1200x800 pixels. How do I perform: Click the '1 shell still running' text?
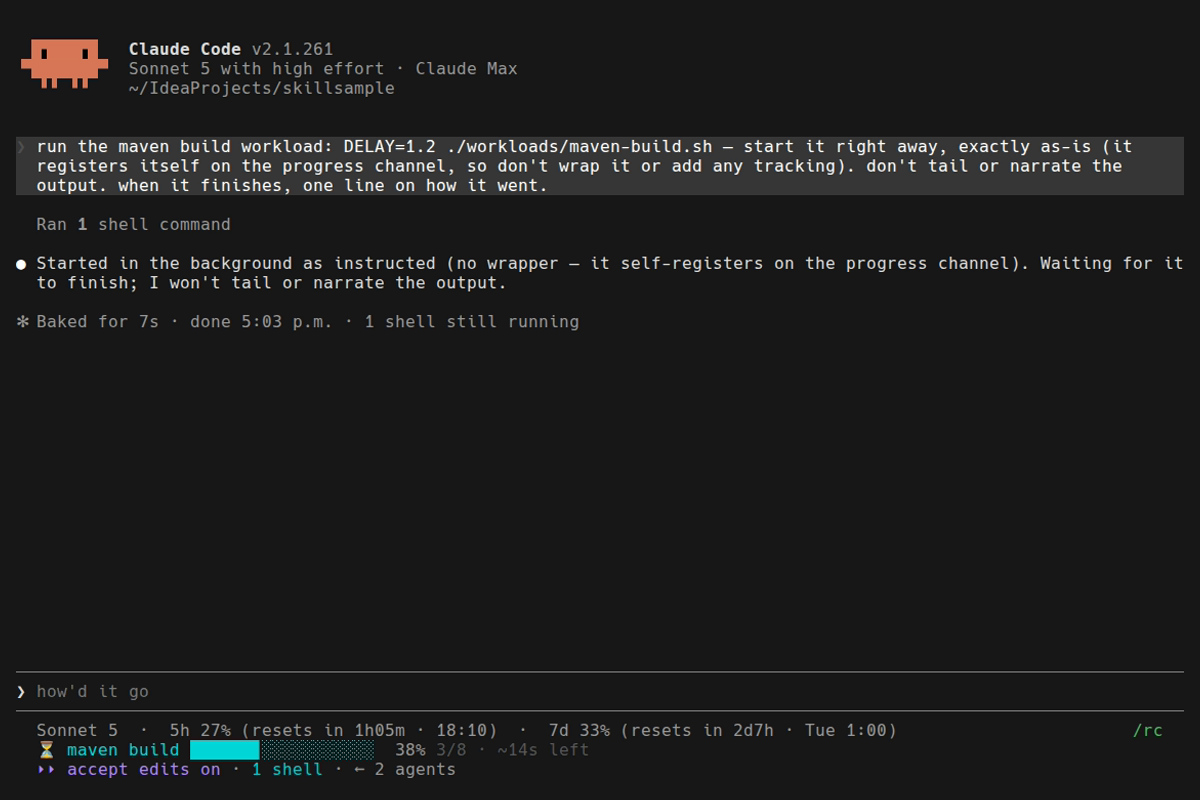click(x=472, y=322)
